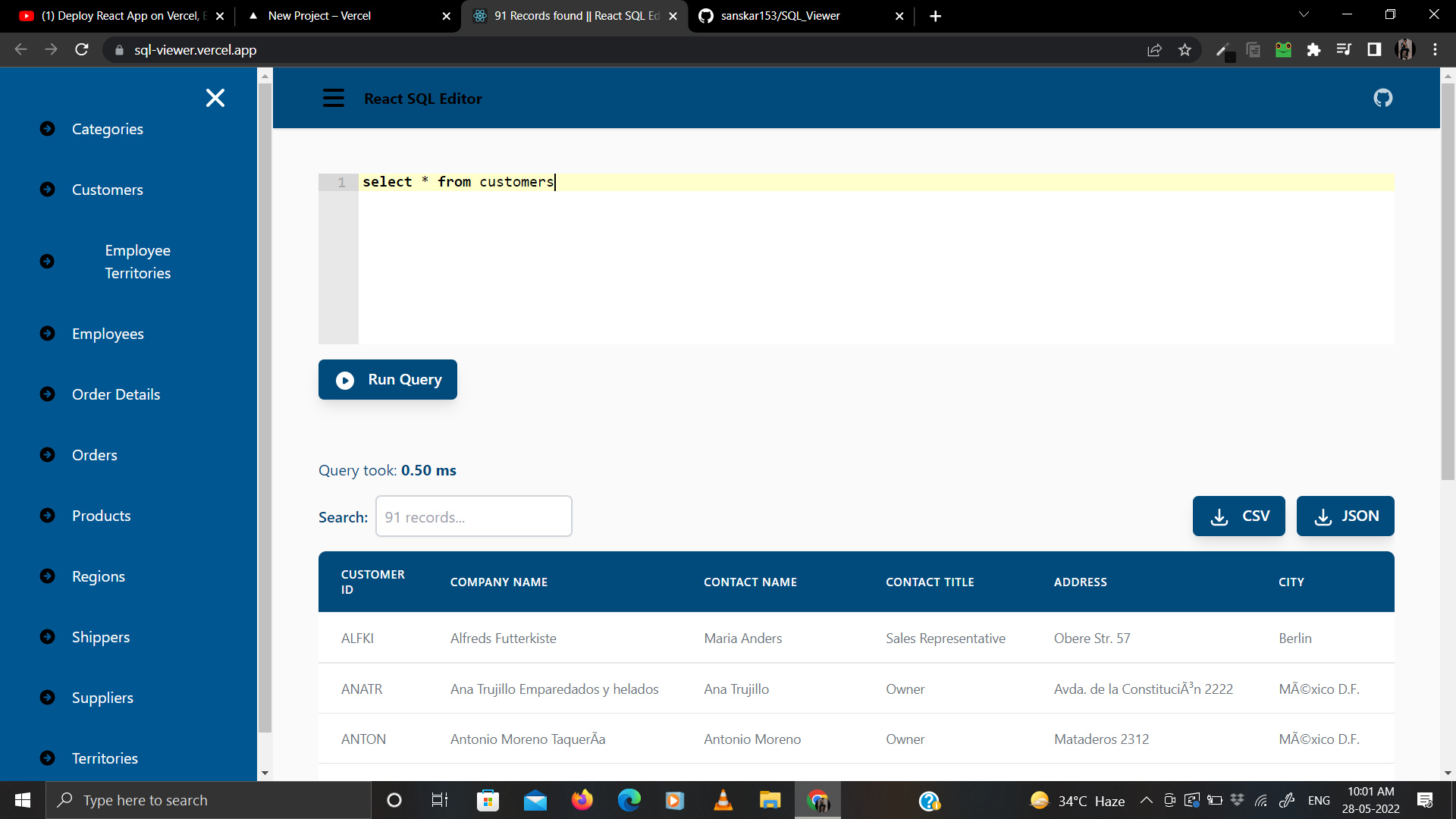This screenshot has height=819, width=1456.
Task: Close the sidebar with the X icon
Action: 215,98
